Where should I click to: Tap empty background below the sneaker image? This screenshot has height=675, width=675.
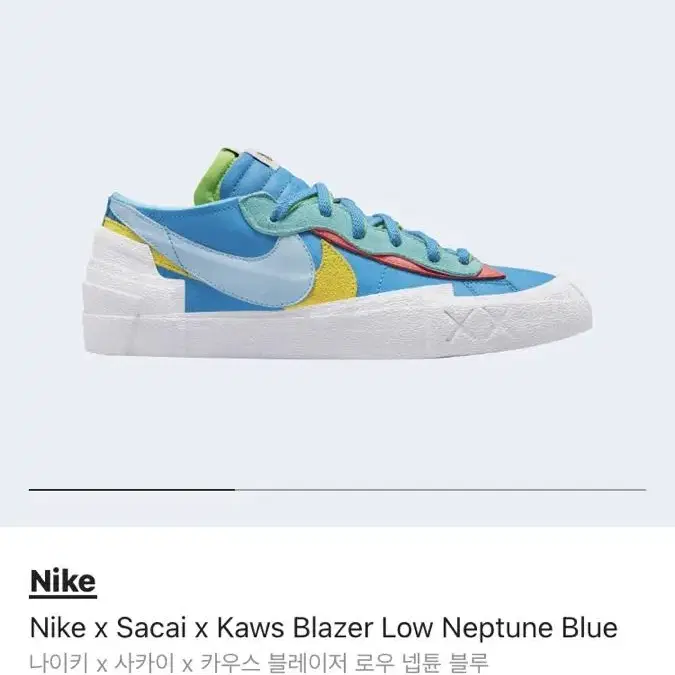tap(338, 422)
